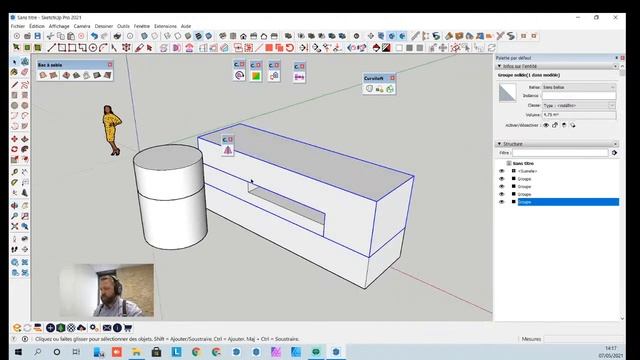Select highlighted Groupe in Structure list

(568, 202)
